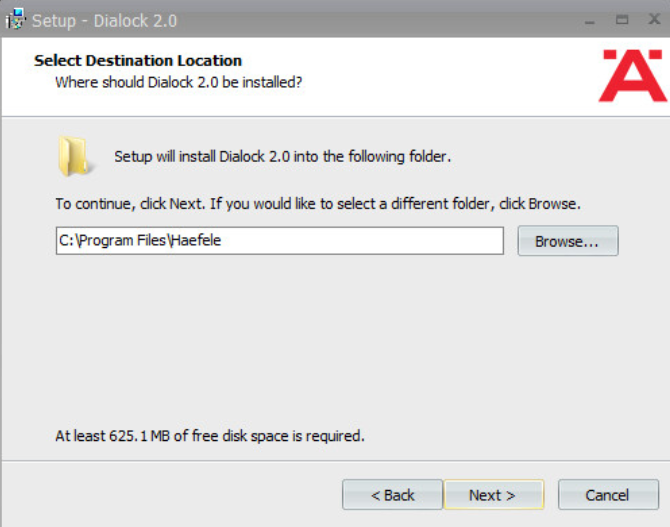This screenshot has height=527, width=670.
Task: Click the yellow folder icon
Action: tap(73, 156)
